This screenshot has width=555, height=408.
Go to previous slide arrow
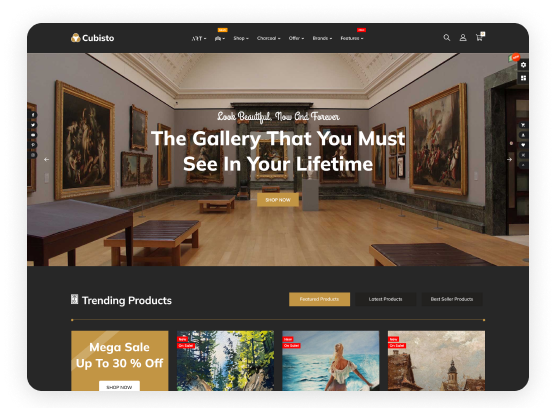click(x=46, y=160)
